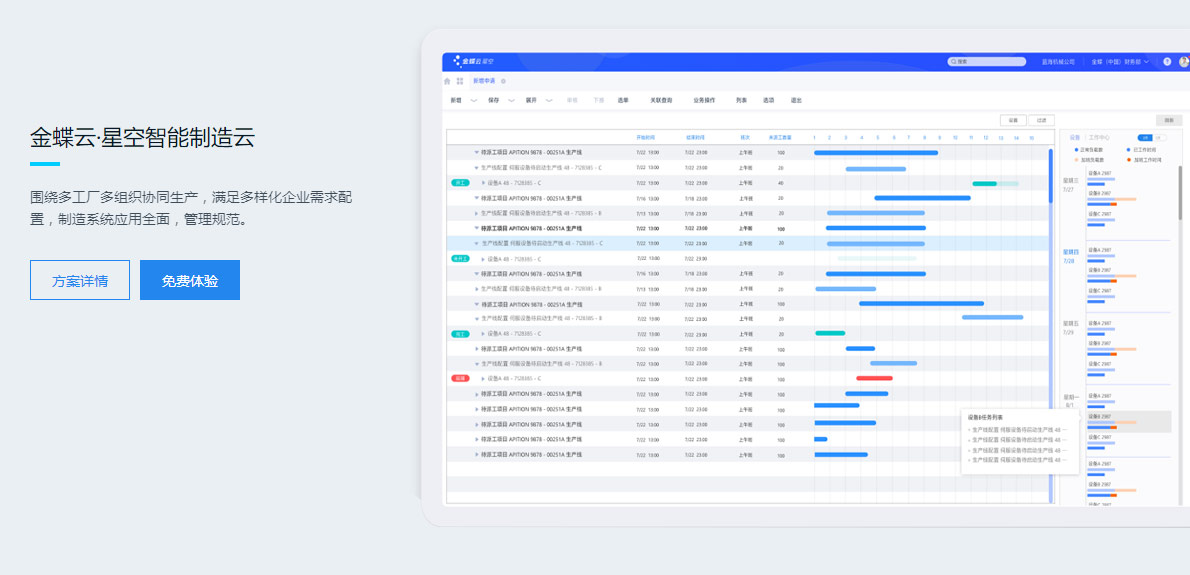Click the Gantt chart's blue vertical scrollbar
The width and height of the screenshot is (1190, 575).
1050,175
